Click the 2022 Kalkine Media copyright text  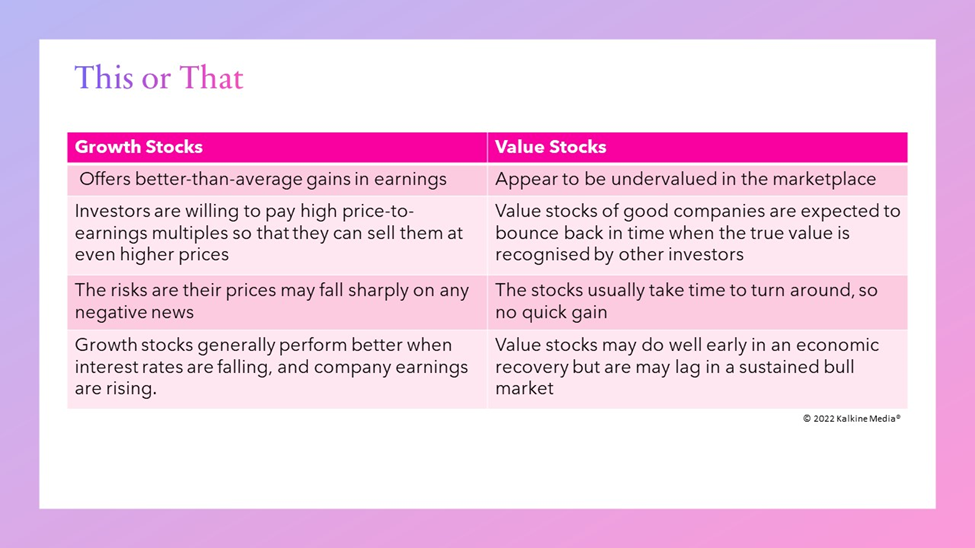[x=851, y=419]
